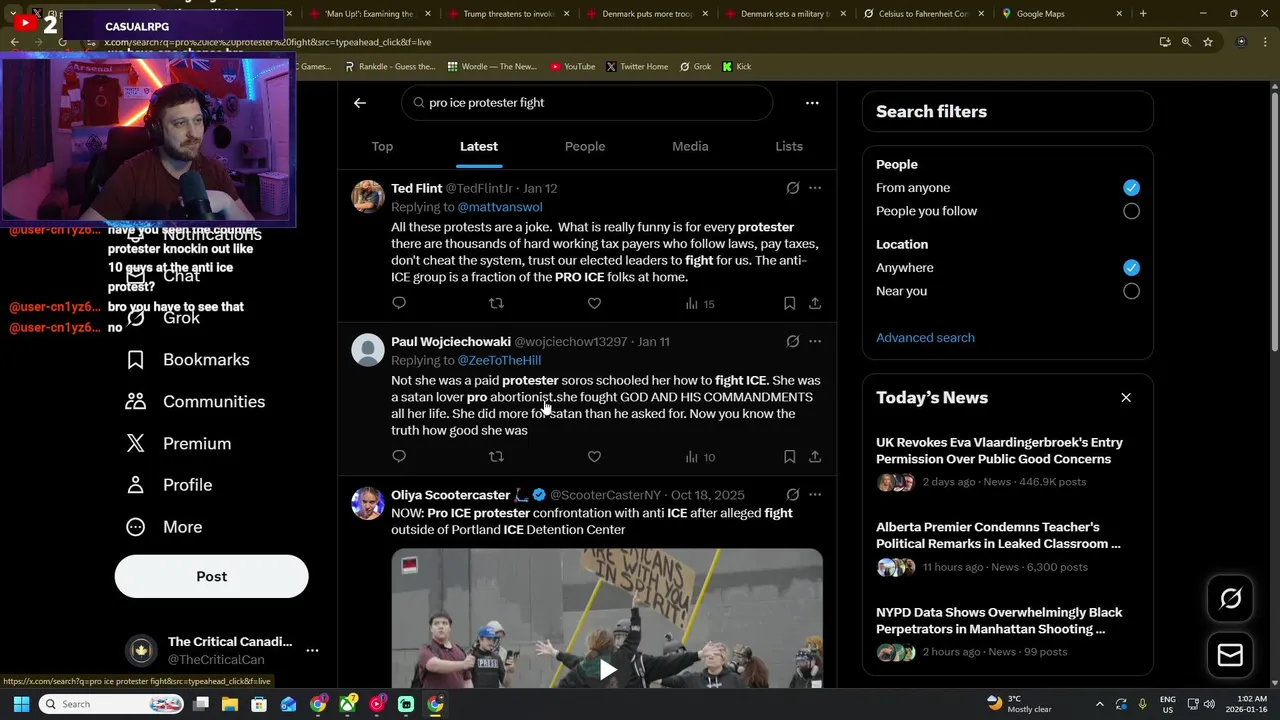
Task: Select Anywhere location radio option
Action: [x=1131, y=267]
